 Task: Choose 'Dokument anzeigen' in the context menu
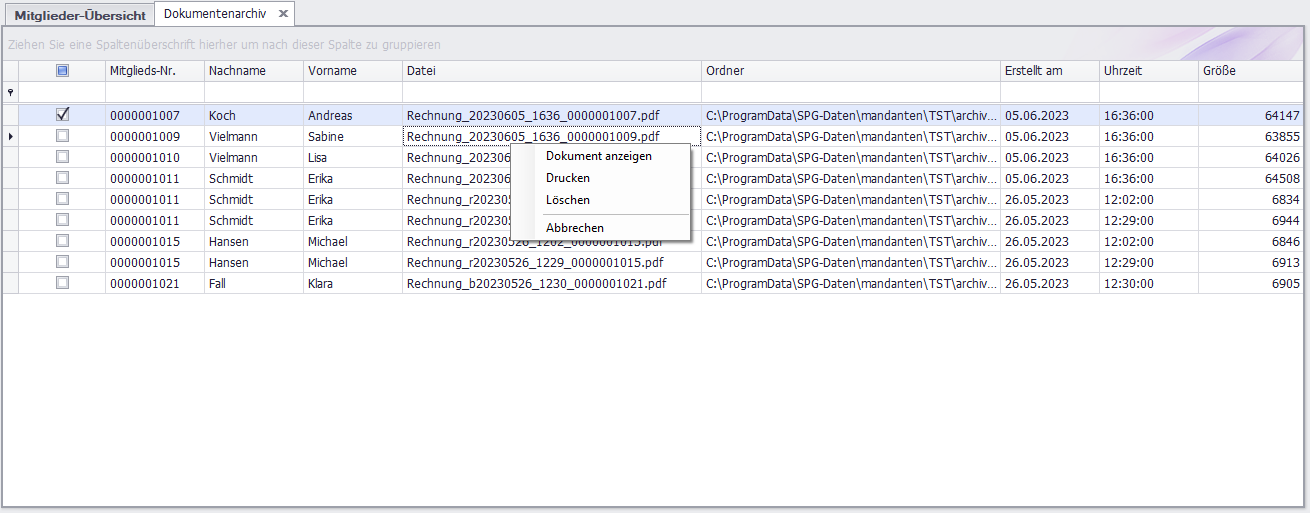point(598,156)
